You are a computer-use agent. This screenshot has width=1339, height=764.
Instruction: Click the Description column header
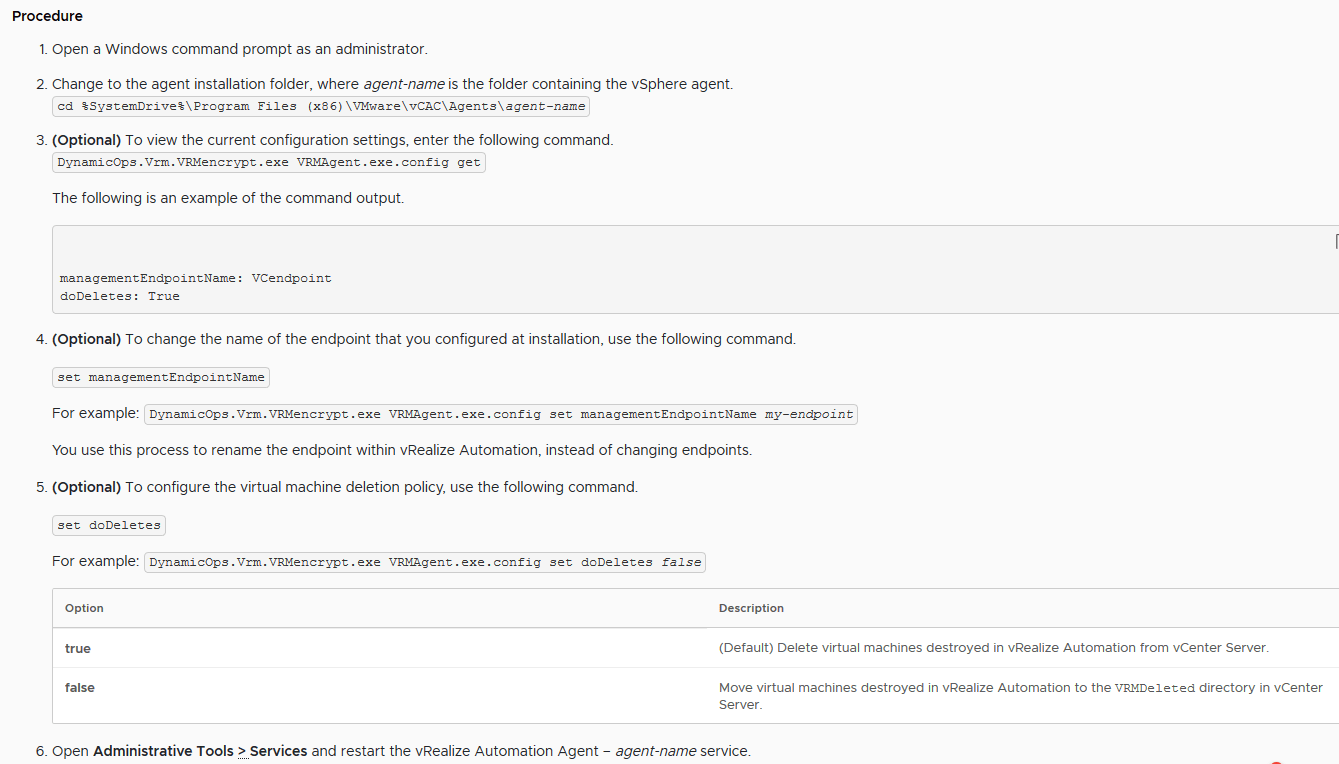tap(751, 608)
